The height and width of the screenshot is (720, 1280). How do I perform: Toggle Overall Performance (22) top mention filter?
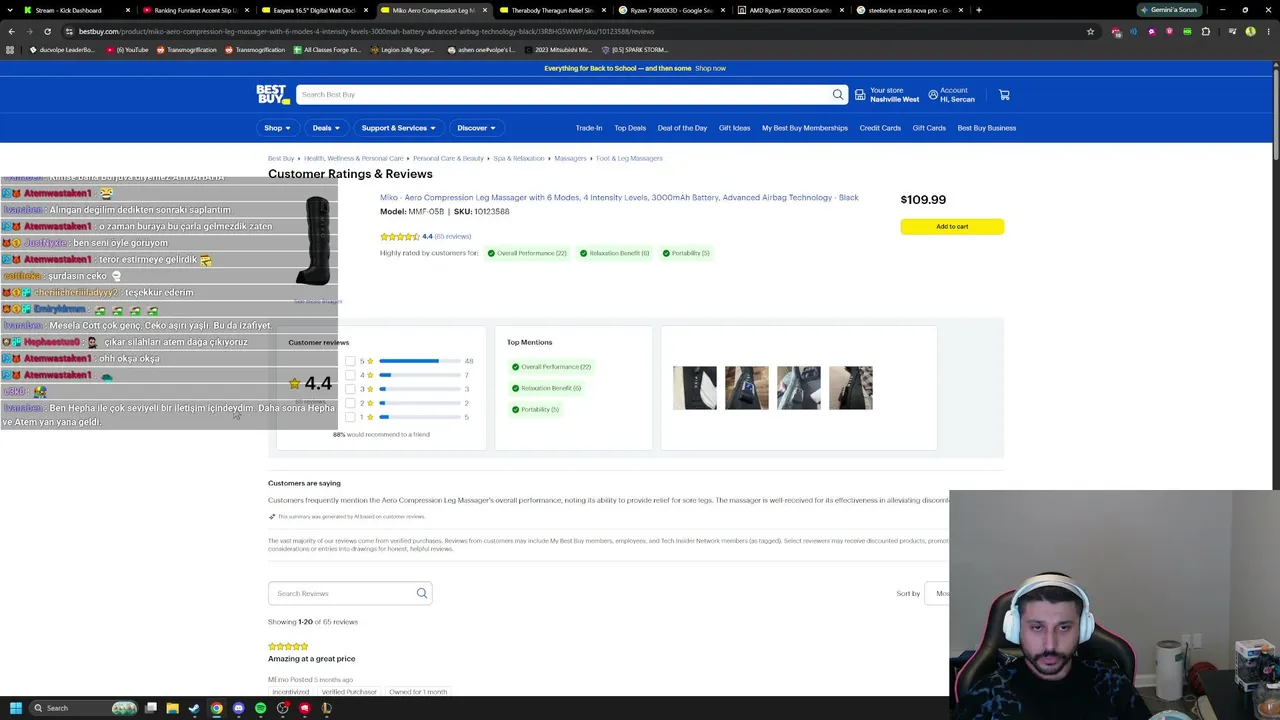551,367
